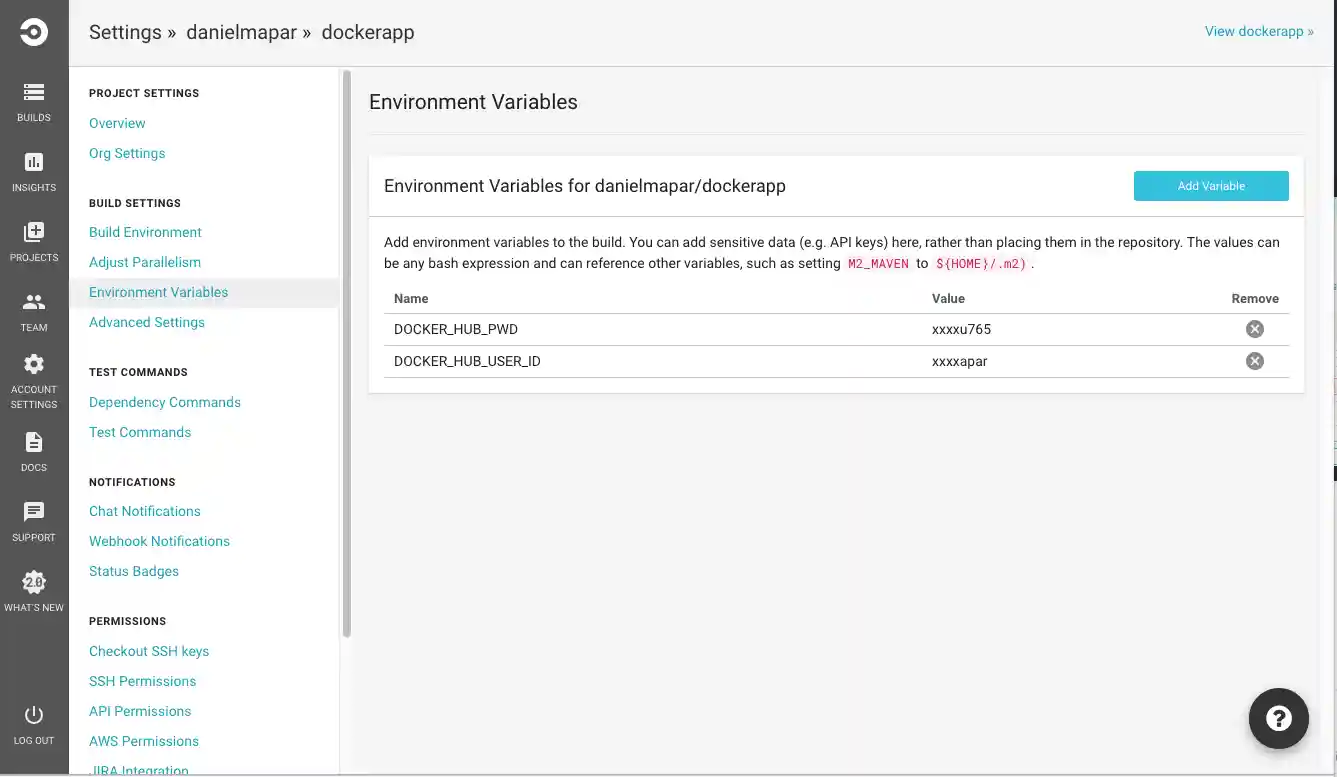Open Chat Notifications settings
The image size is (1337, 777).
144,511
